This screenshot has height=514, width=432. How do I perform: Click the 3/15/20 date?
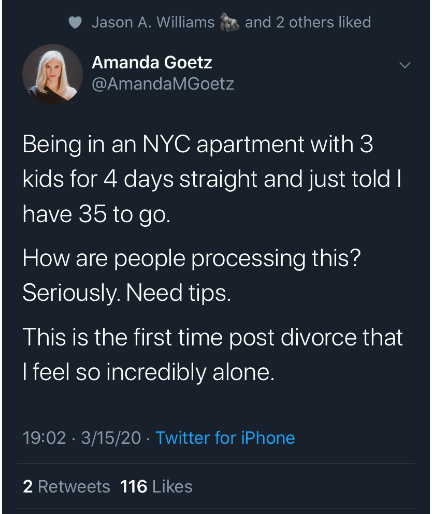coord(111,438)
